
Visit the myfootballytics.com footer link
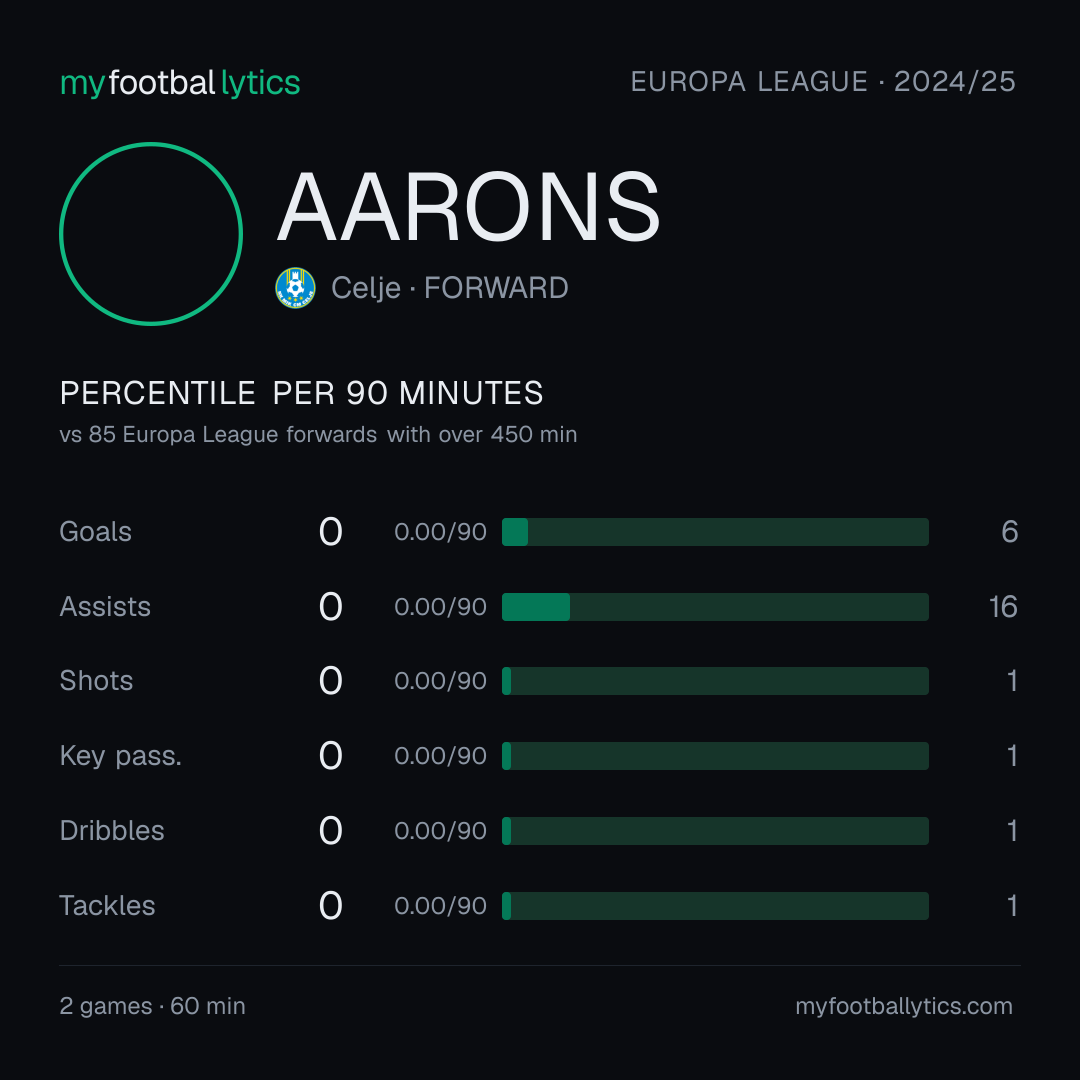click(x=904, y=1006)
